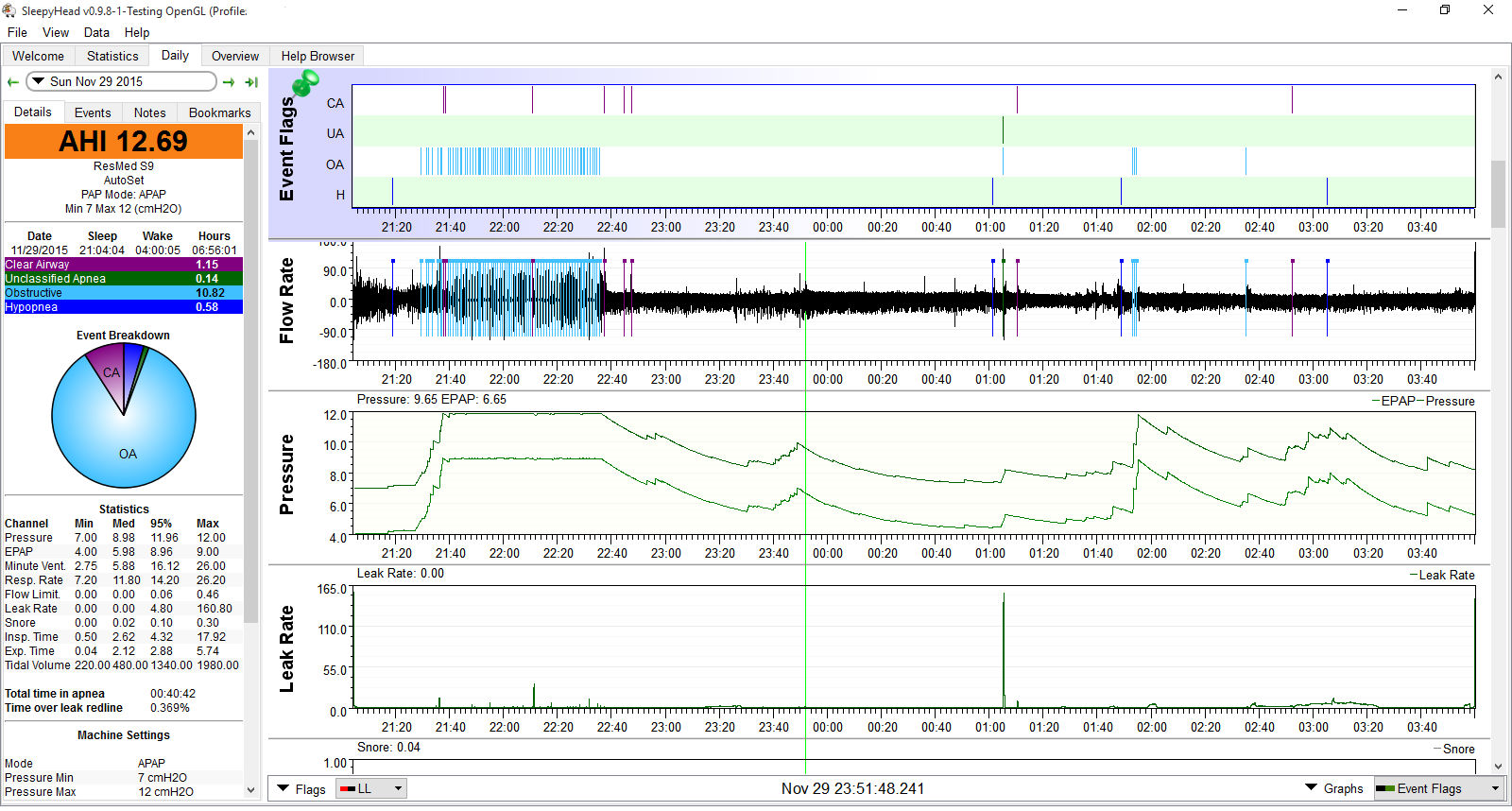The height and width of the screenshot is (811, 1512).
Task: Click the Unclassified Apnea green row
Action: pos(124,279)
